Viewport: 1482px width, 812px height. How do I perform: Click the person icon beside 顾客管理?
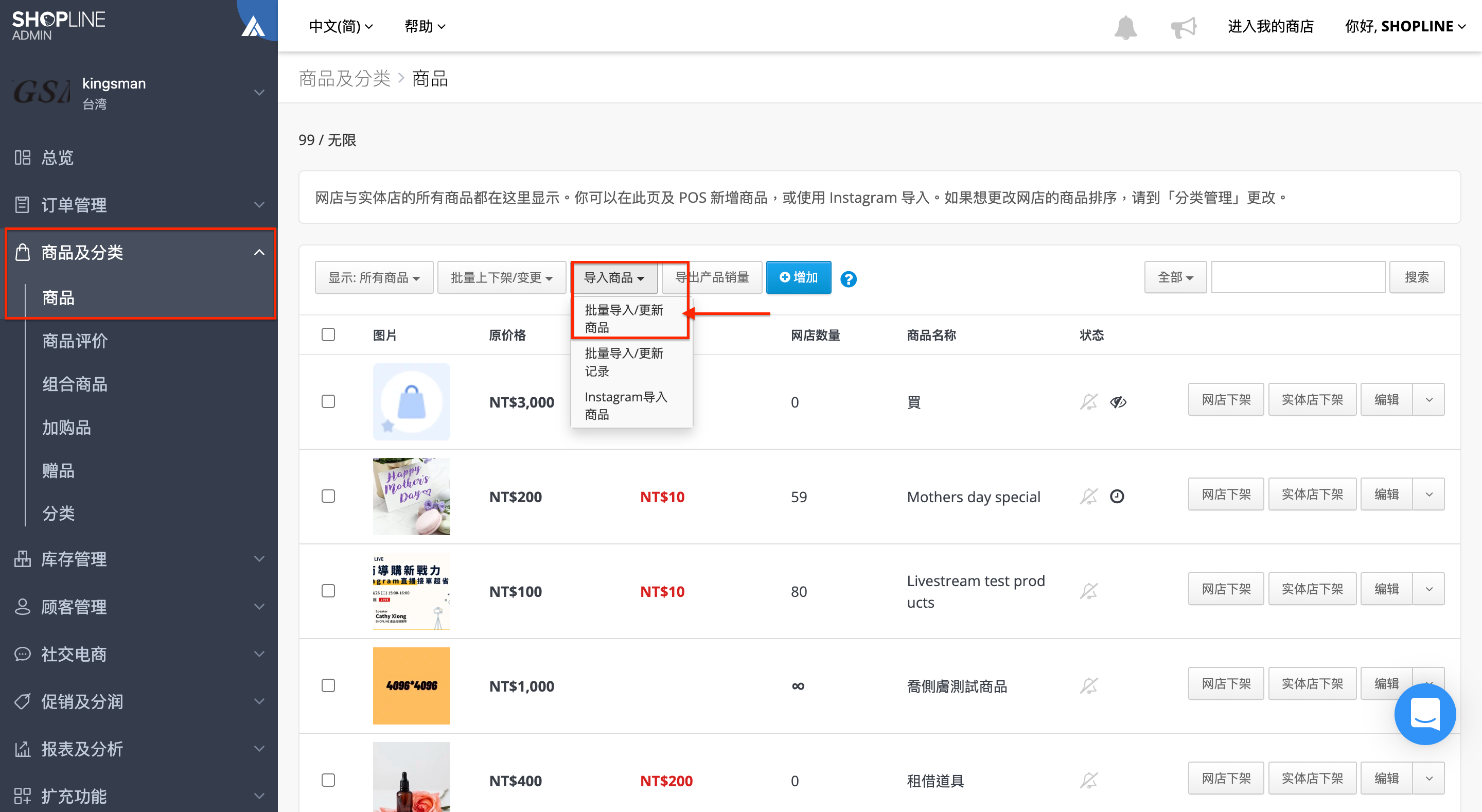pyautogui.click(x=23, y=607)
